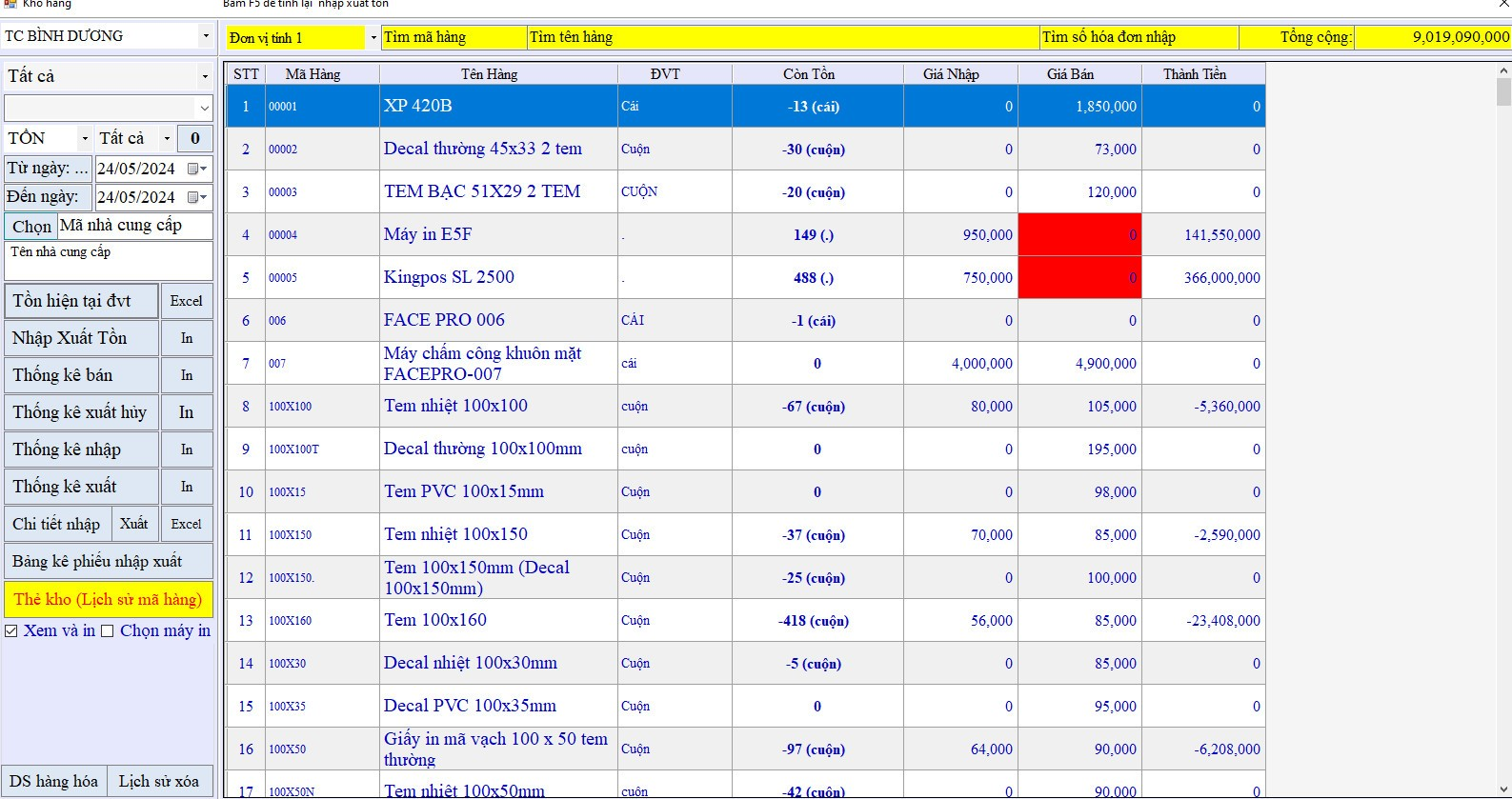Viewport: 1512px width, 799px height.
Task: Click the 0 box beside Tất cả filter
Action: pos(195,139)
